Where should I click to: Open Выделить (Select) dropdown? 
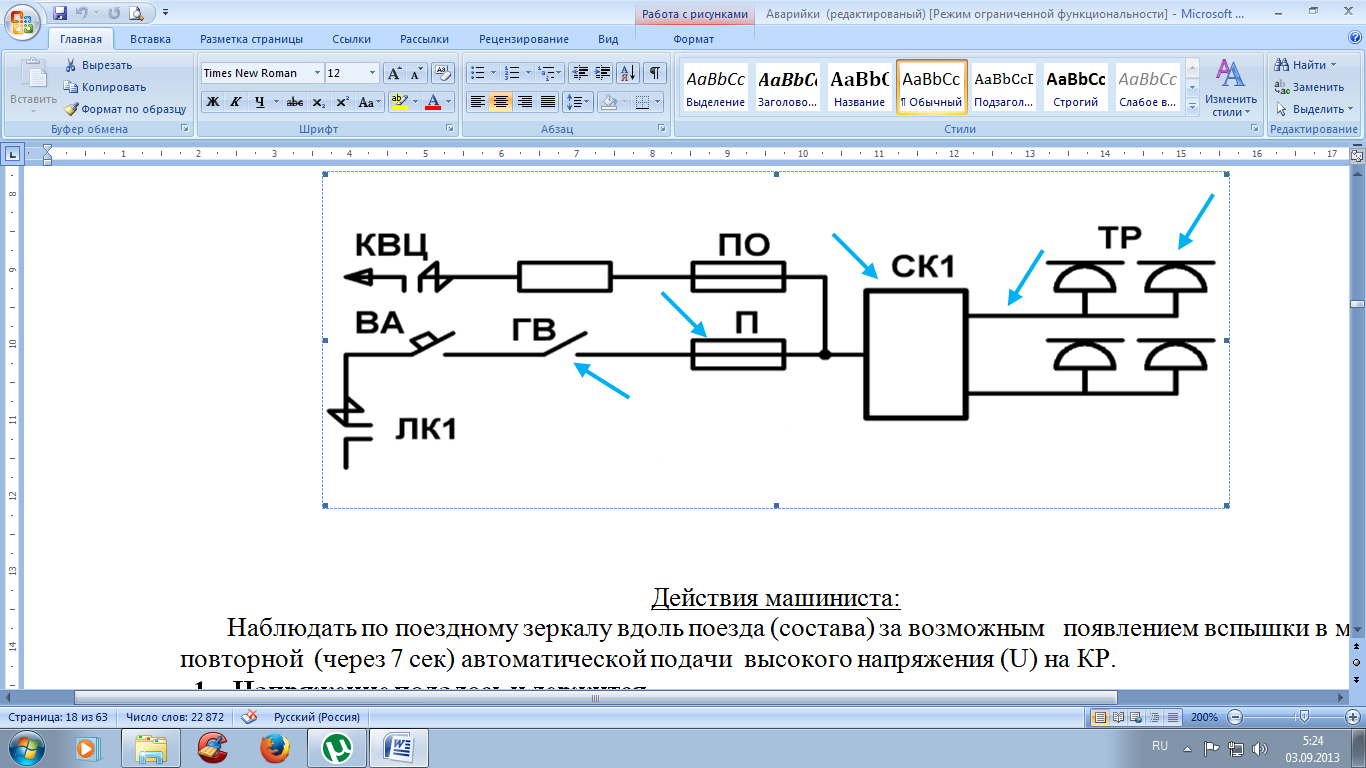[x=1313, y=109]
